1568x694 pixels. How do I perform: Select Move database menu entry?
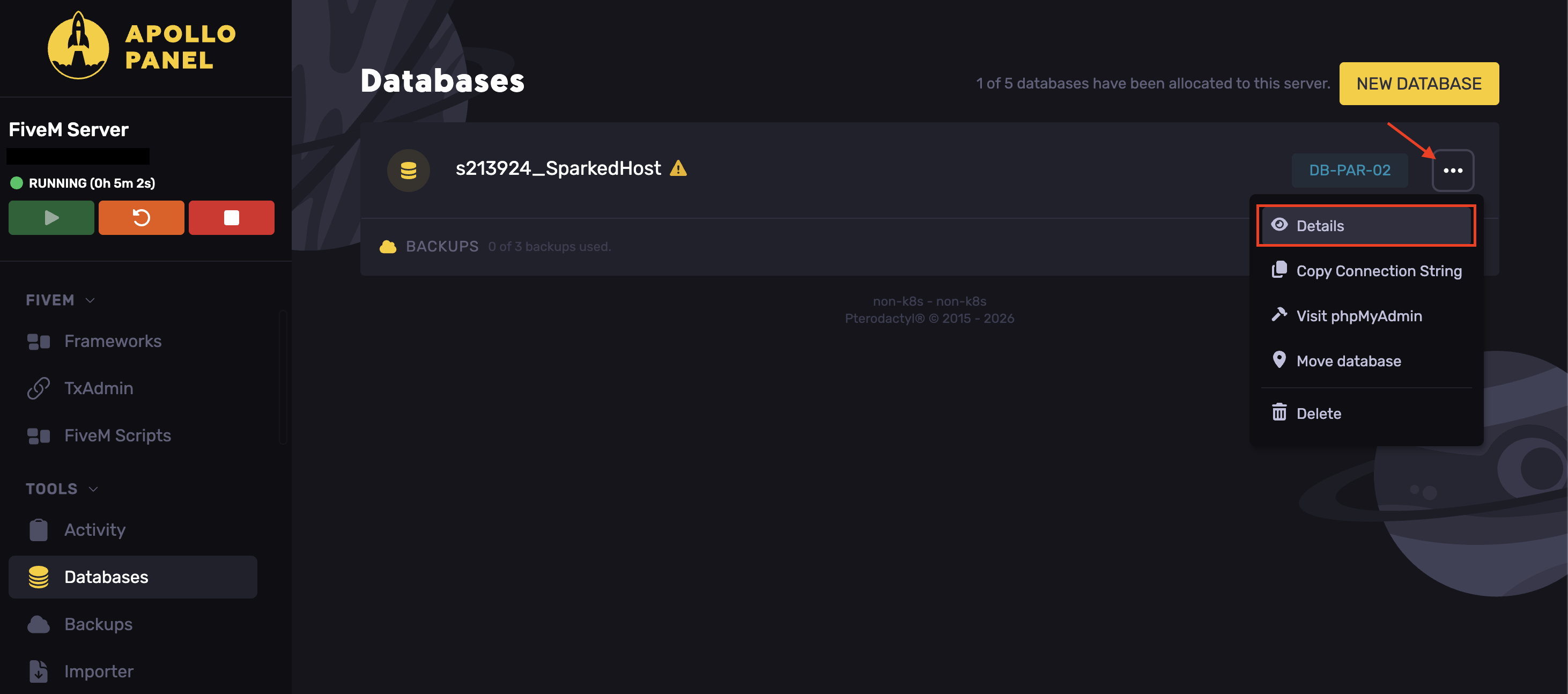click(x=1366, y=361)
